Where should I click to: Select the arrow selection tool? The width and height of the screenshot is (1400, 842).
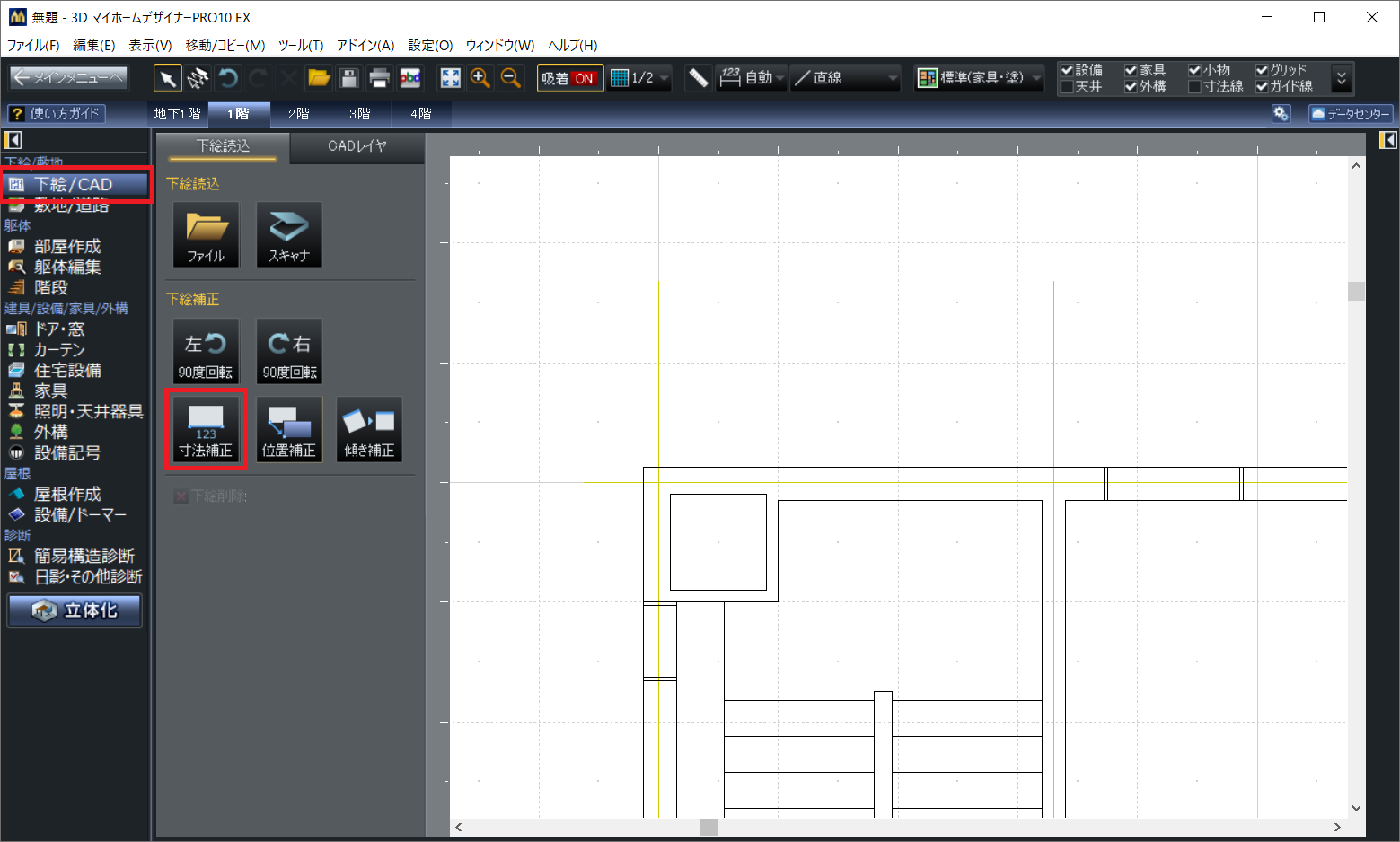tap(167, 78)
